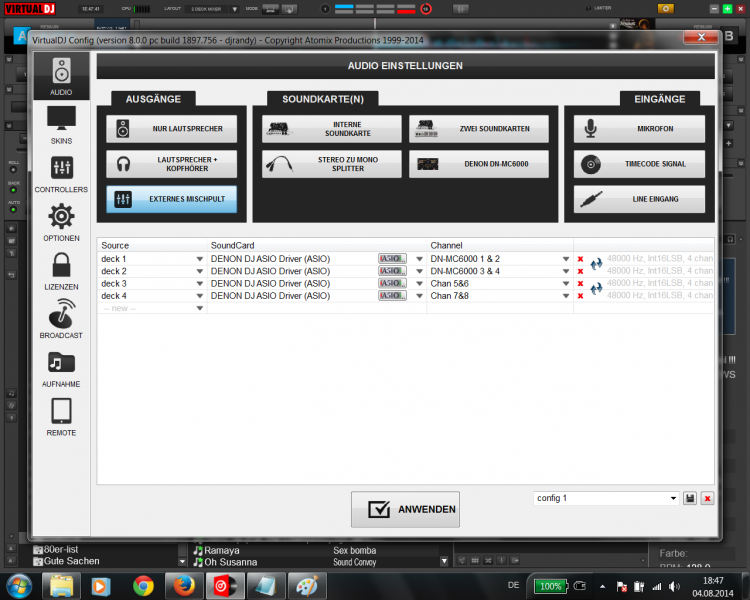The width and height of the screenshot is (750, 600).
Task: Click Anwenden to apply settings
Action: click(x=405, y=510)
